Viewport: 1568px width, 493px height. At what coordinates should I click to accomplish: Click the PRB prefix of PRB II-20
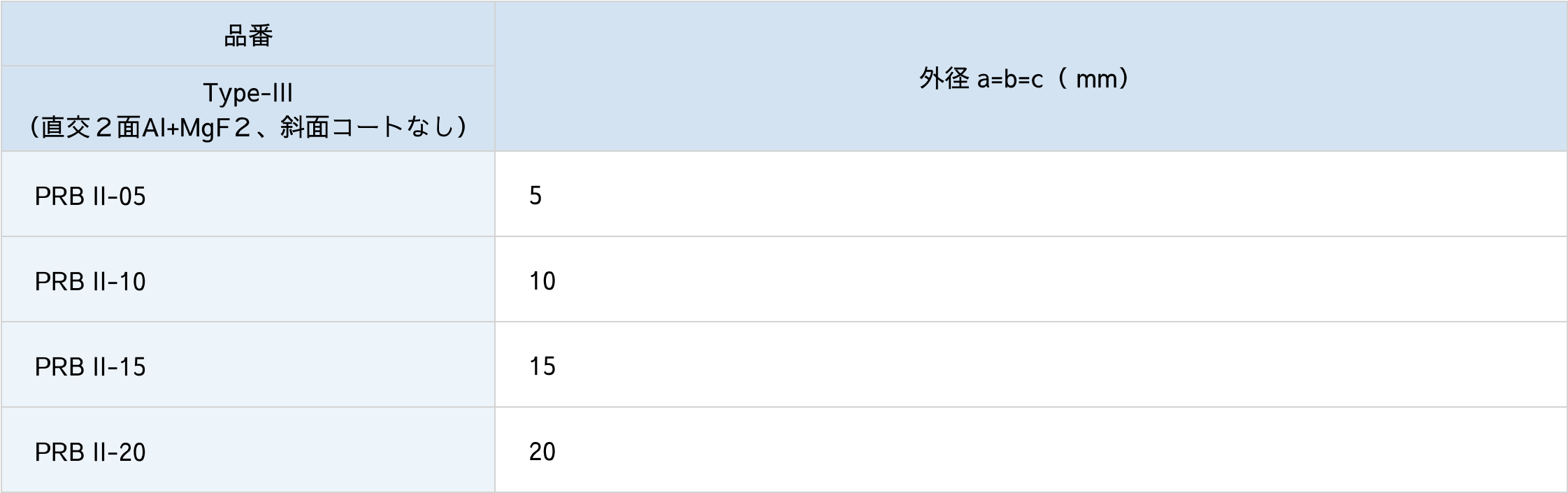[59, 452]
